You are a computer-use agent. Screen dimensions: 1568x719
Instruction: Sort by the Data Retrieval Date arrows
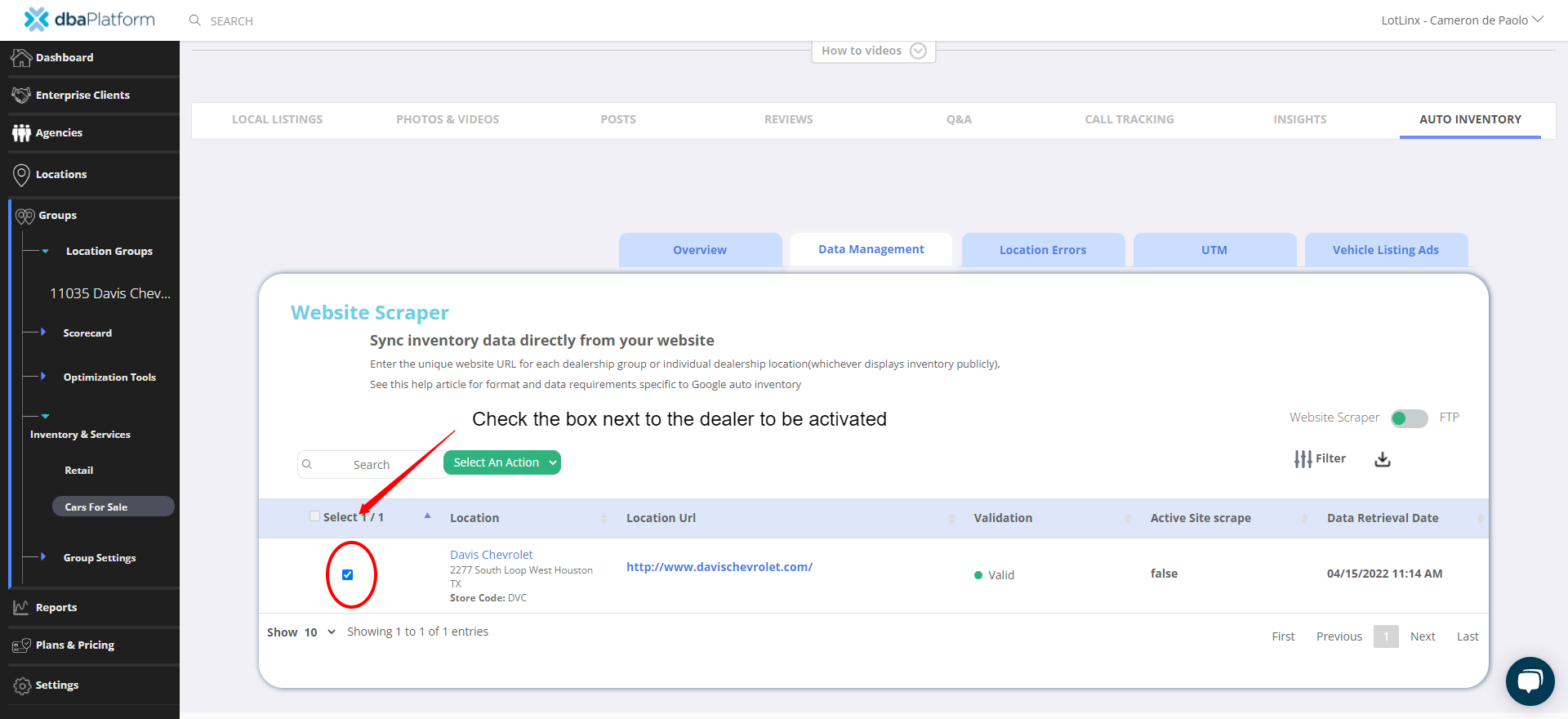[x=1481, y=518]
